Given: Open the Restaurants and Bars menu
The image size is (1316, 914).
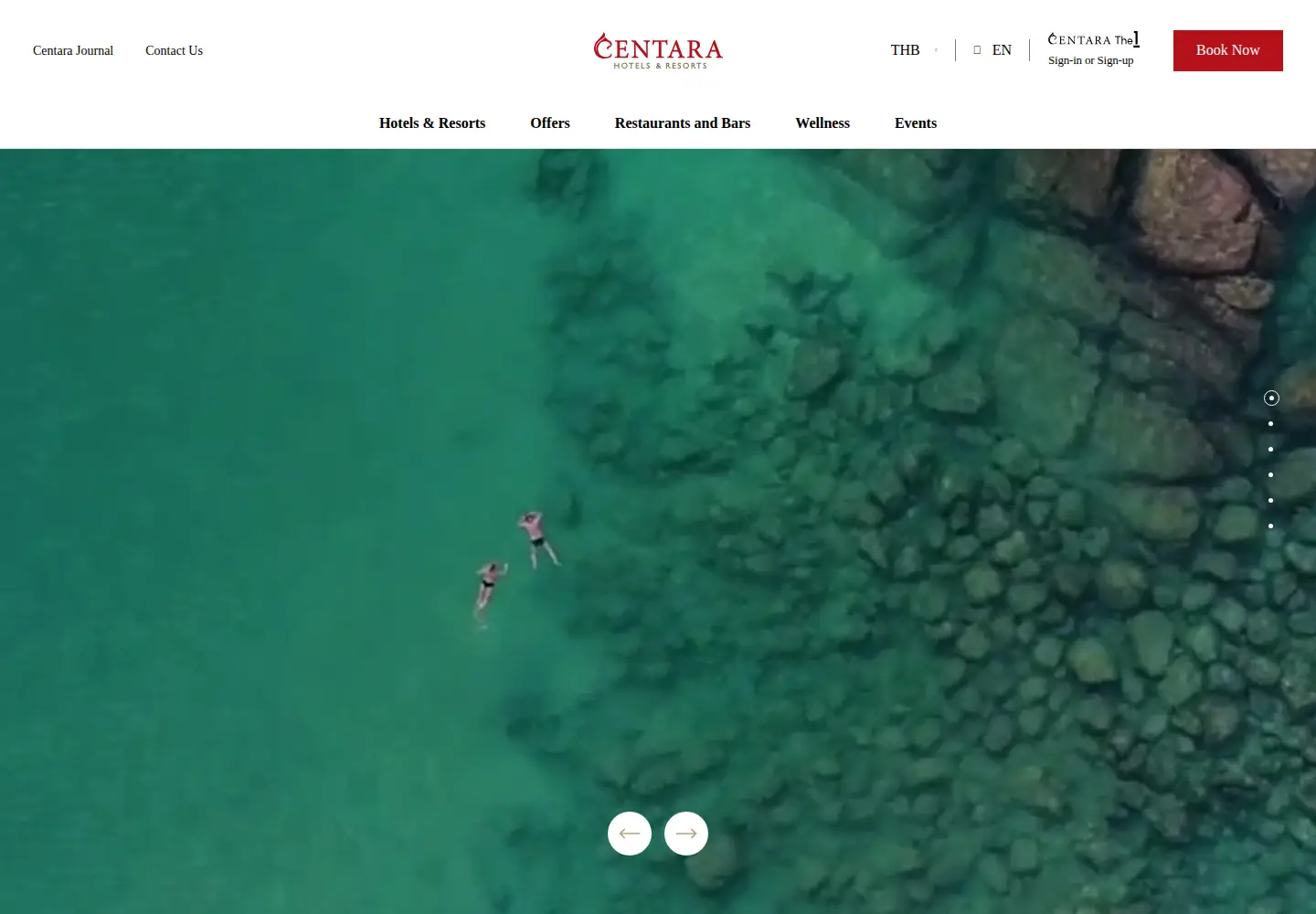Looking at the screenshot, I should click(x=683, y=122).
